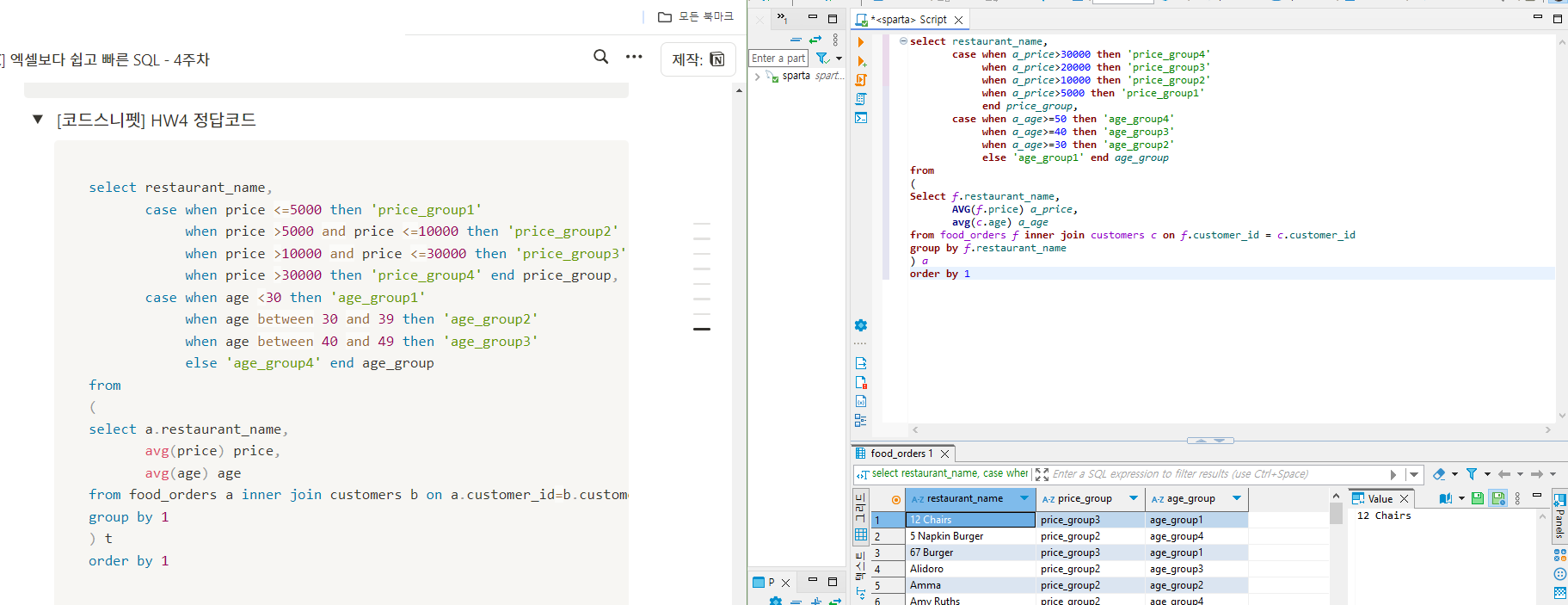Close the Value panel
1568x605 pixels.
click(x=1405, y=498)
